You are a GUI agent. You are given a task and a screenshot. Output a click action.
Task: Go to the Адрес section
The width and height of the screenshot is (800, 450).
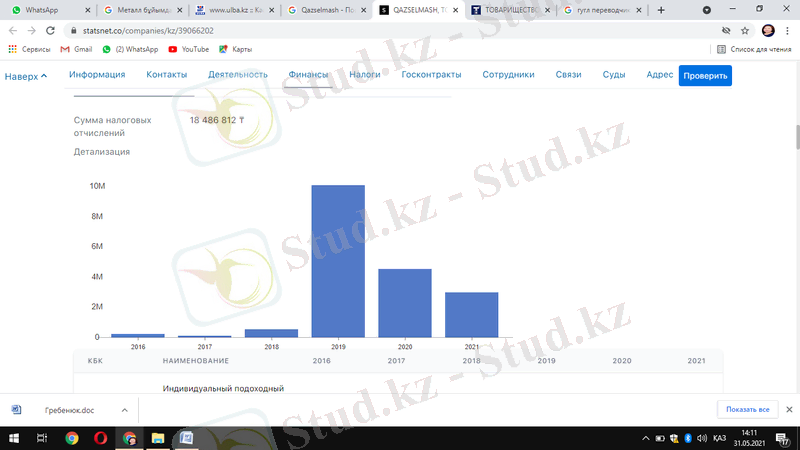(x=660, y=74)
